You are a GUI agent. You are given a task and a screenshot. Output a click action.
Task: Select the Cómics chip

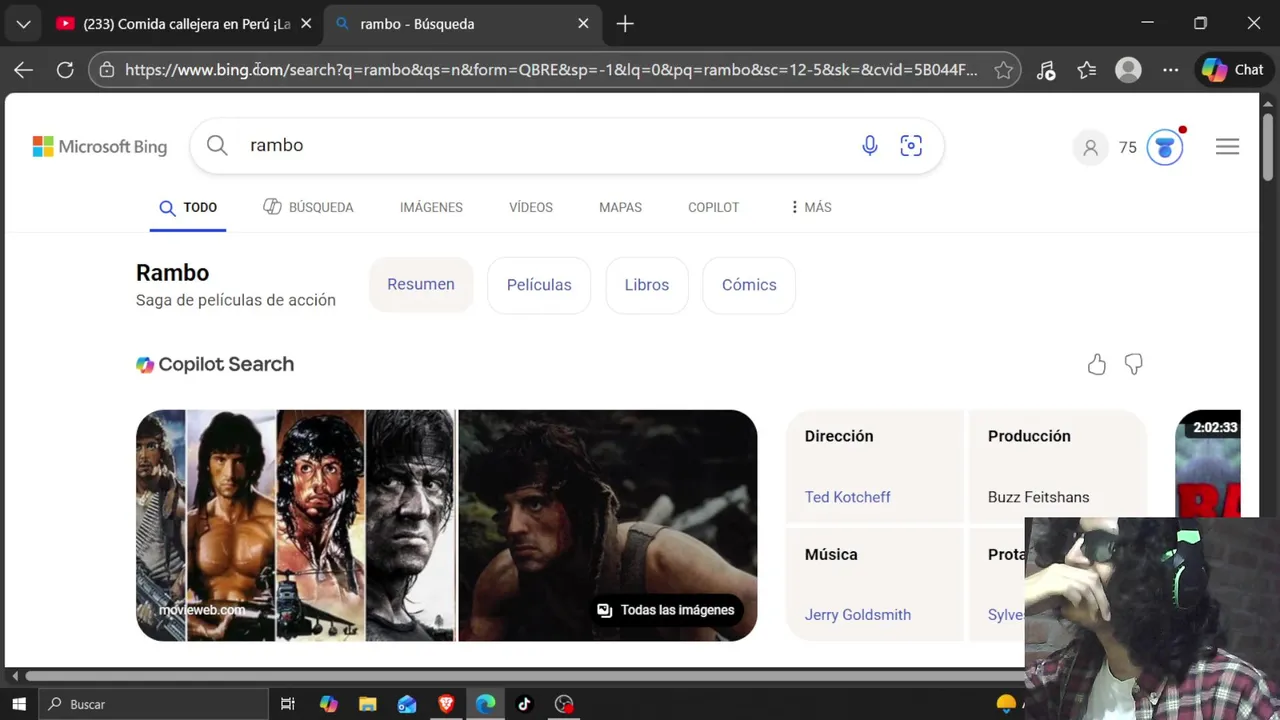[x=749, y=285]
